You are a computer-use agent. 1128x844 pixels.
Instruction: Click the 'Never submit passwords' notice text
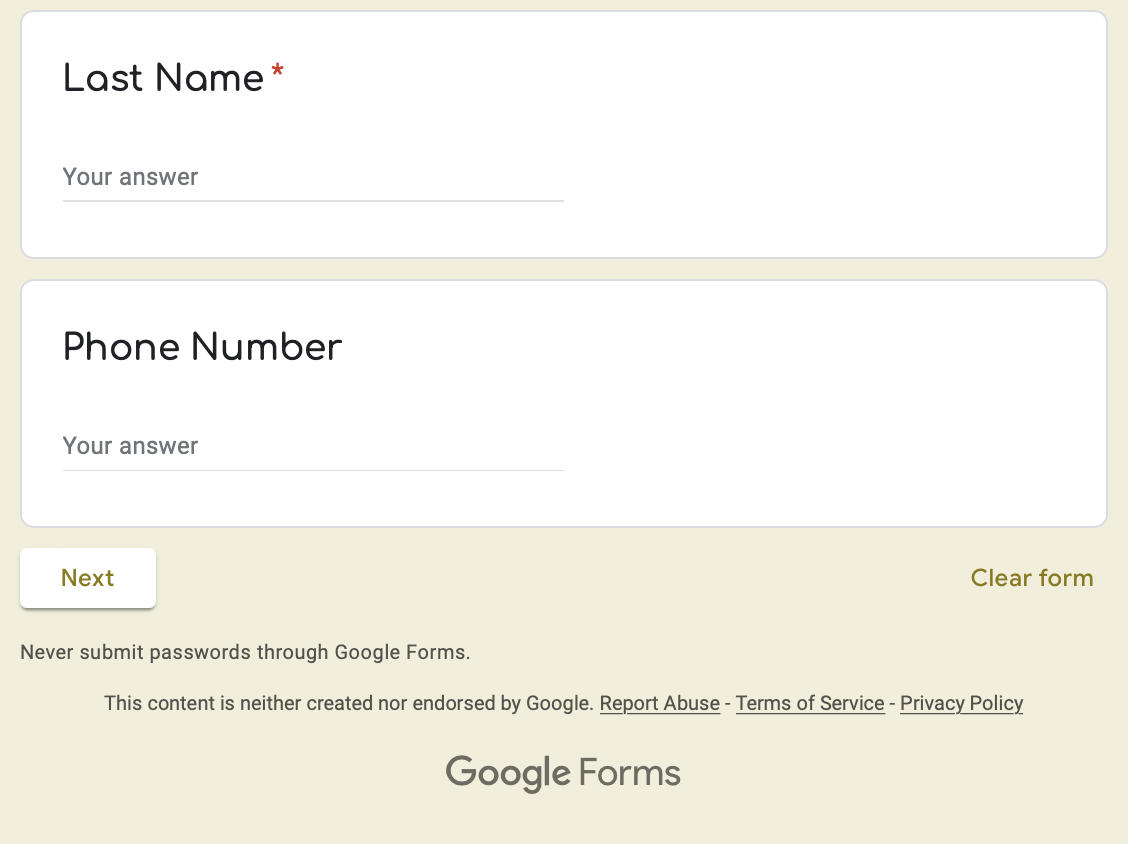(245, 652)
